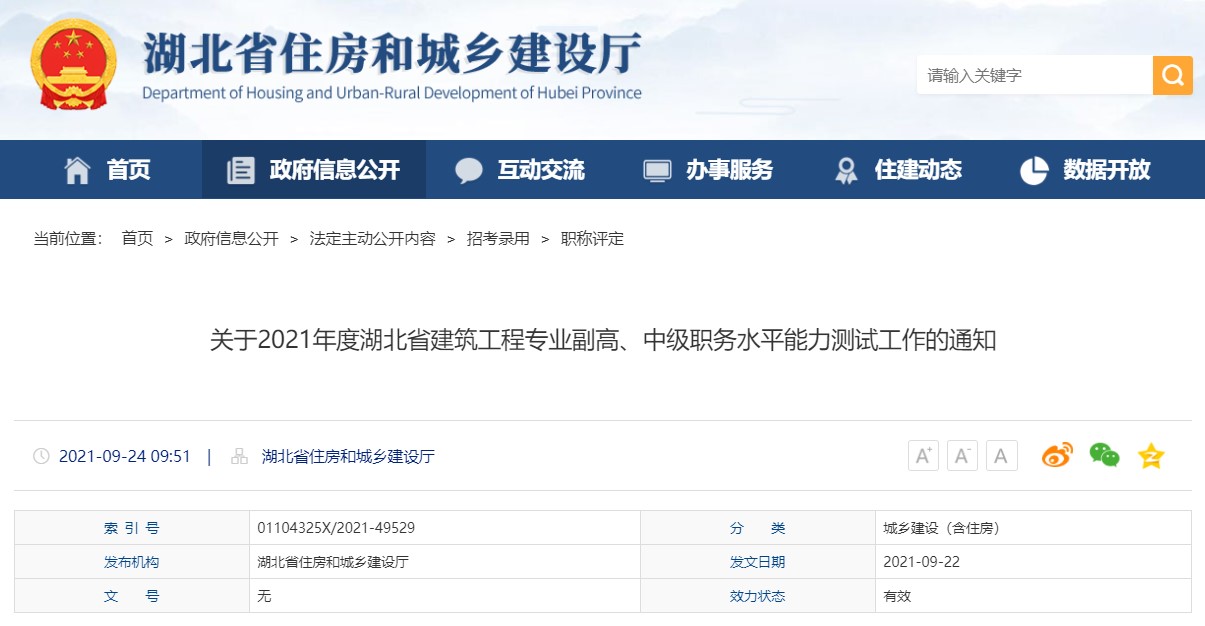The image size is (1205, 626).
Task: Click the 当前位置 breadcrumb label
Action: pos(69,239)
